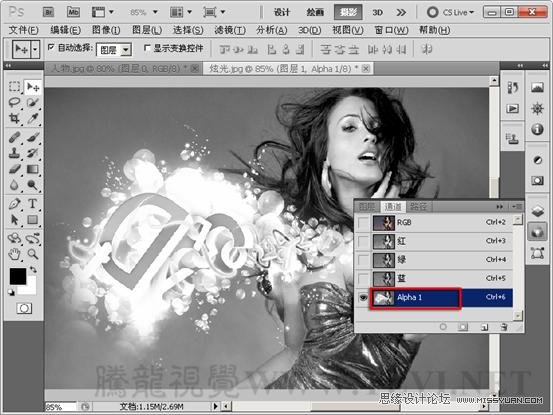Image resolution: width=553 pixels, height=415 pixels.
Task: Open the Channels panel flyout menu
Action: (517, 207)
